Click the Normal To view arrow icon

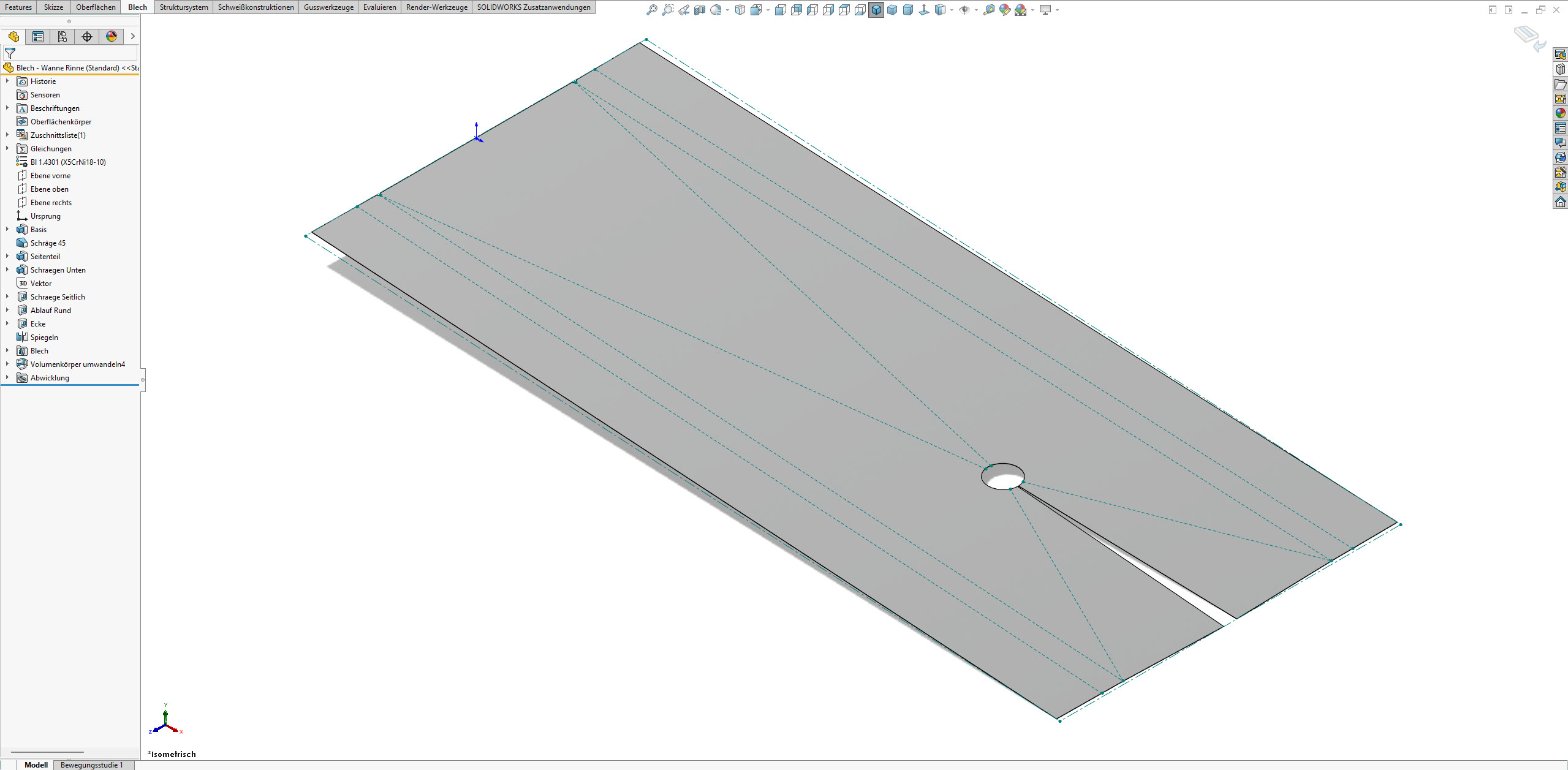(923, 10)
